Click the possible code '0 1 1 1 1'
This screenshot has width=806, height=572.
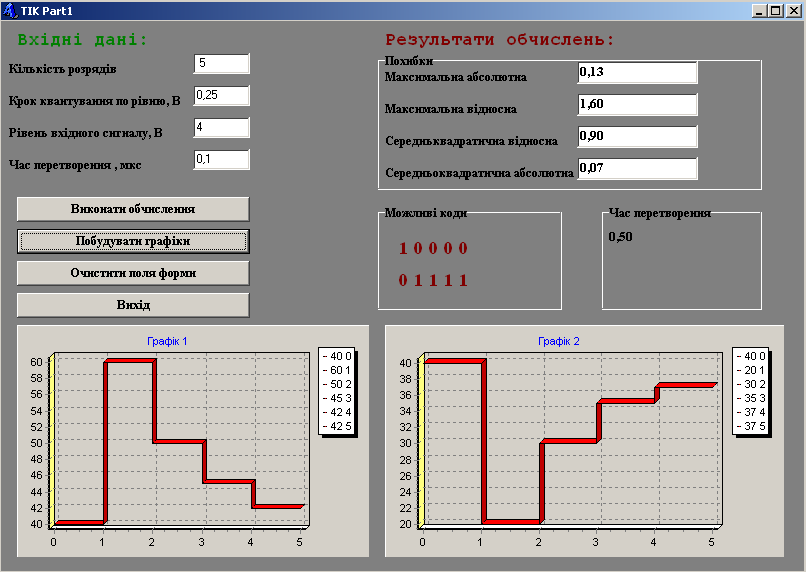click(x=433, y=281)
